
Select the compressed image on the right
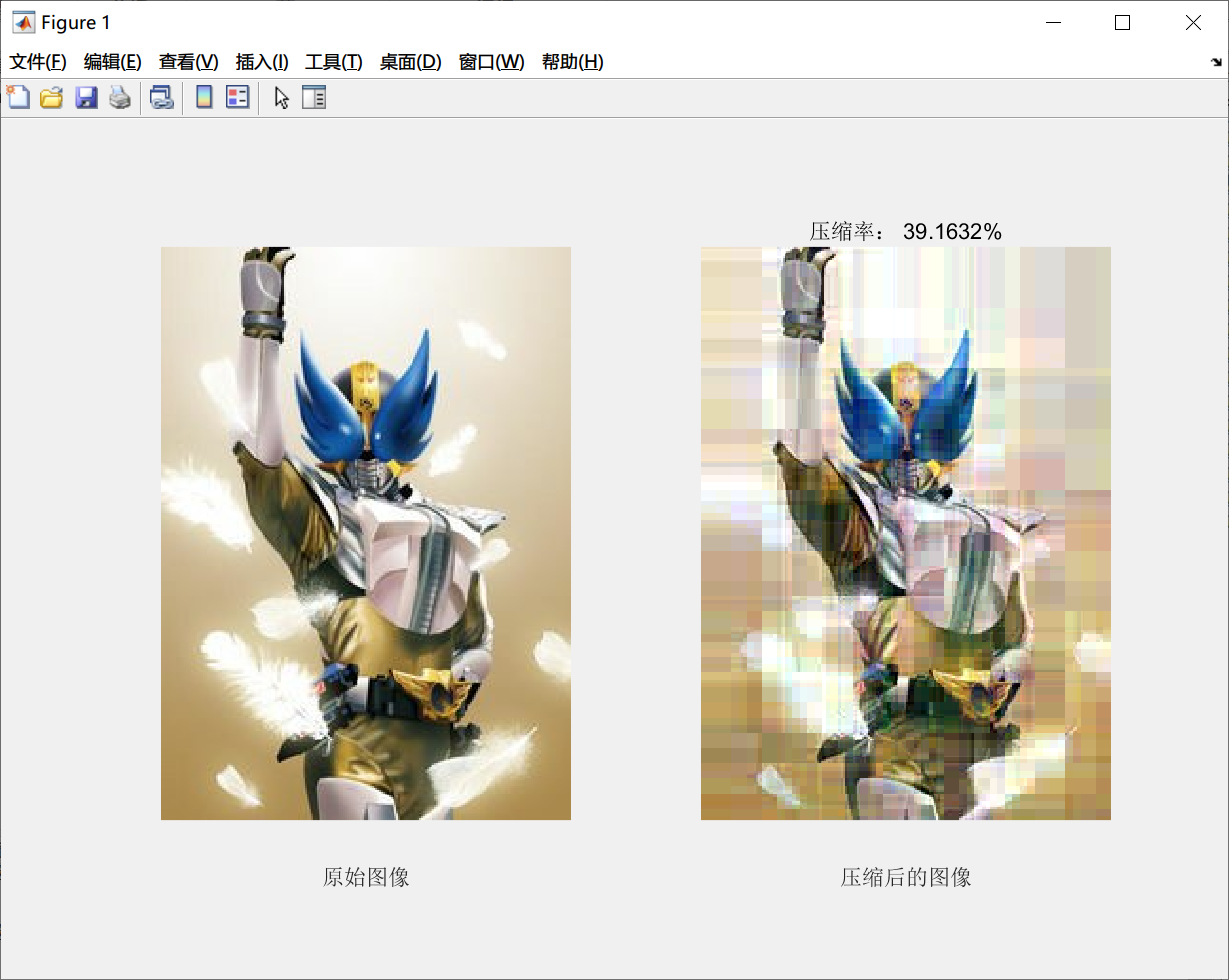(x=906, y=533)
